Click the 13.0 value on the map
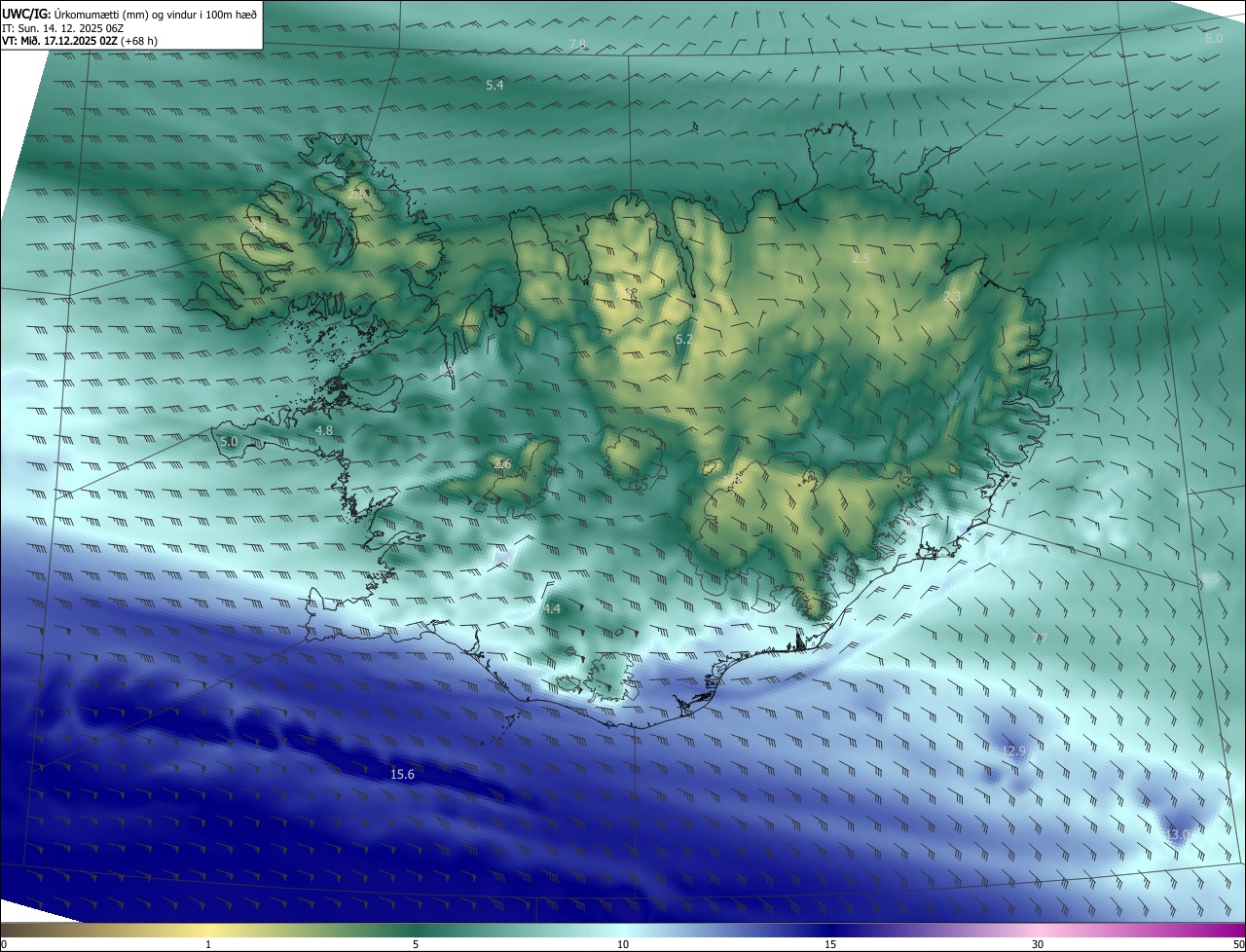 1178,834
